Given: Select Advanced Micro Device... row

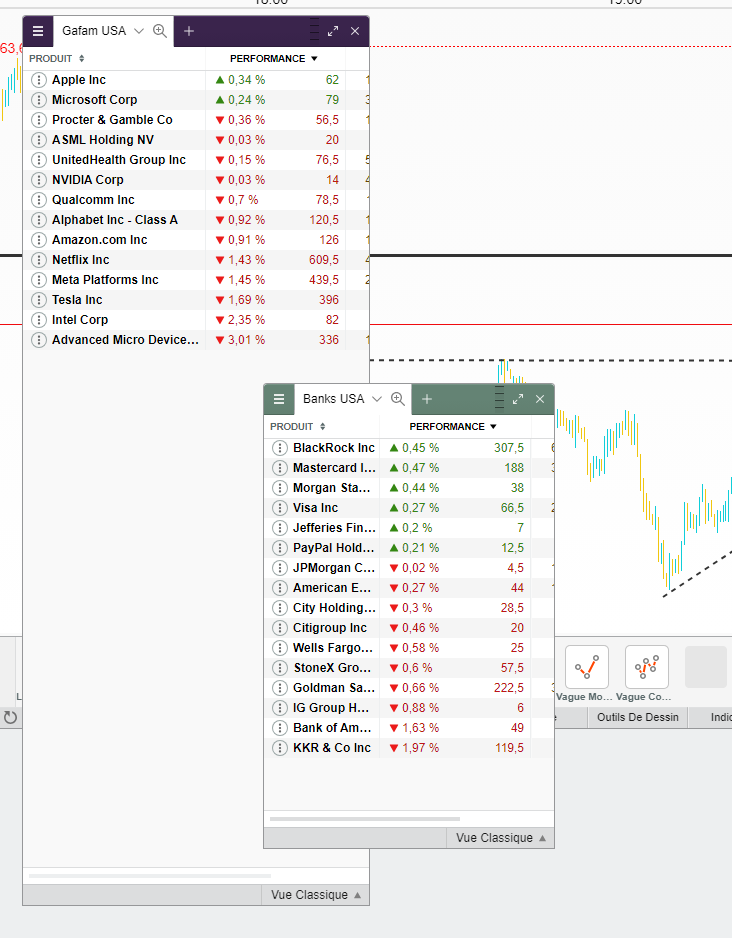Looking at the screenshot, I should pyautogui.click(x=196, y=340).
